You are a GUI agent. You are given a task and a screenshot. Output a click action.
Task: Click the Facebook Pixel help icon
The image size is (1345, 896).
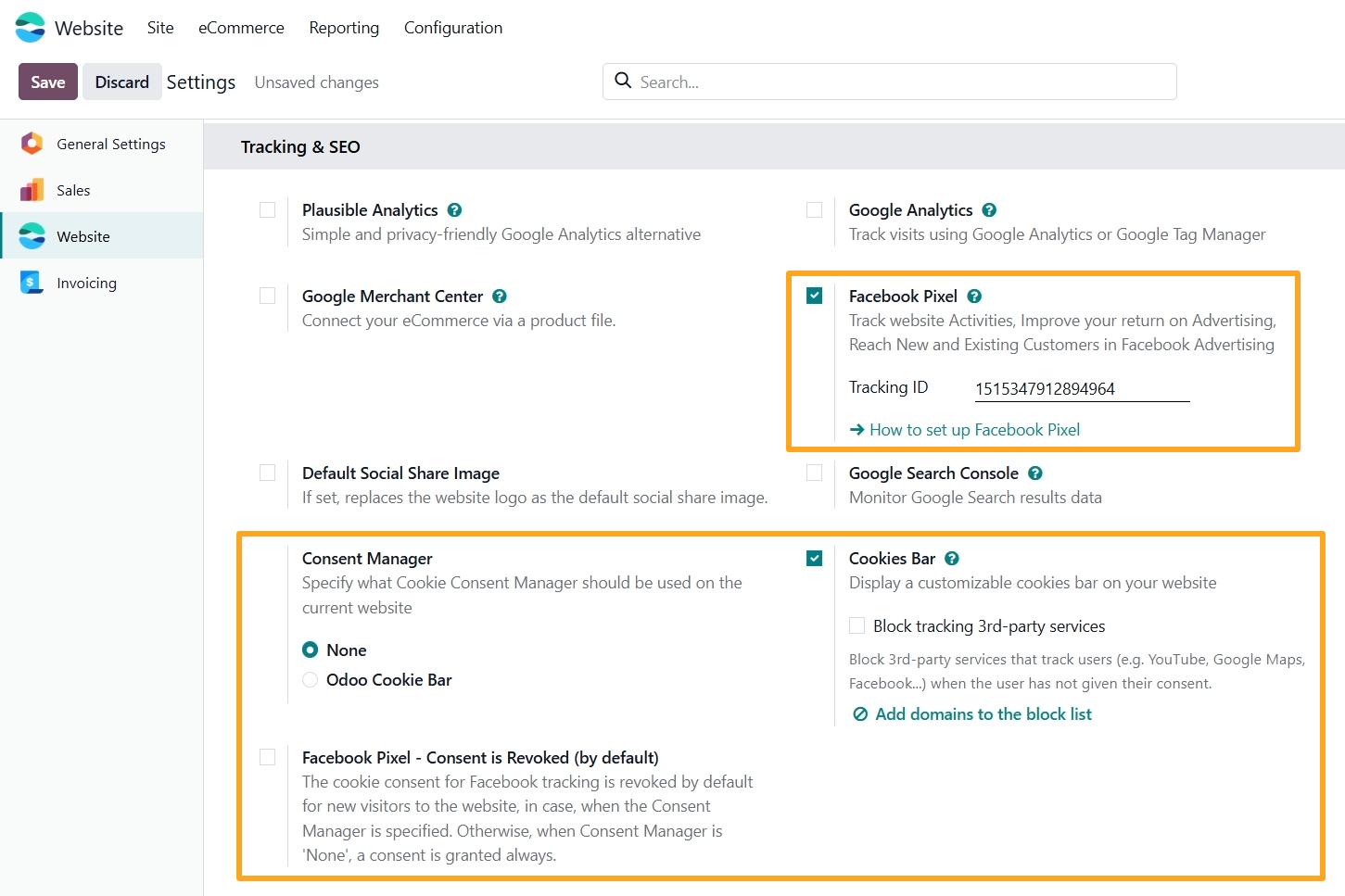click(974, 297)
